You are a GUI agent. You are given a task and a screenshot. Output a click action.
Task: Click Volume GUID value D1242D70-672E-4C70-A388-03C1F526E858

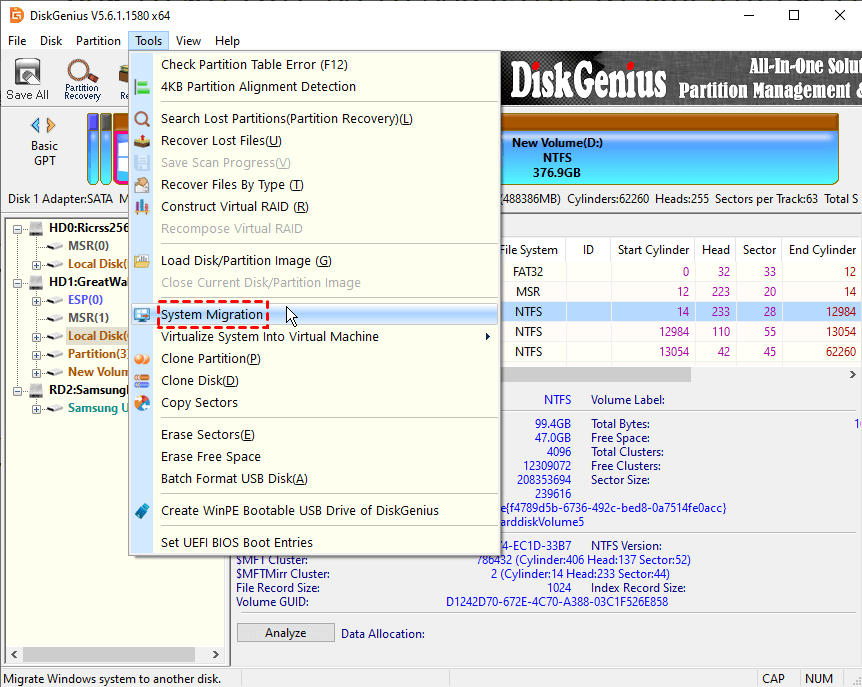point(556,602)
